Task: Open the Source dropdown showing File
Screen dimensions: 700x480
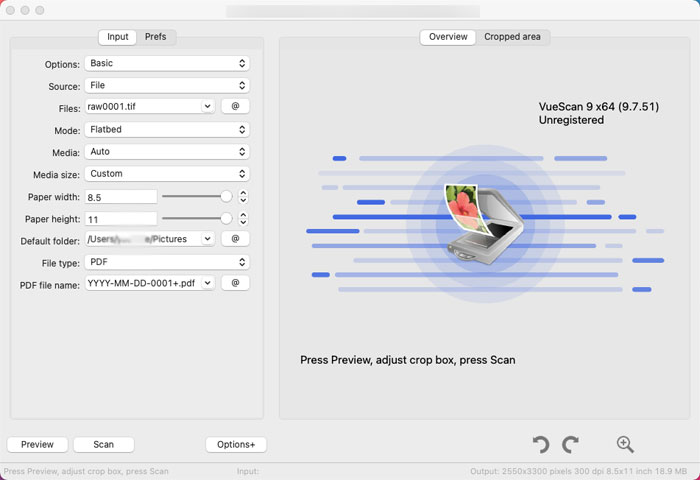Action: click(167, 85)
